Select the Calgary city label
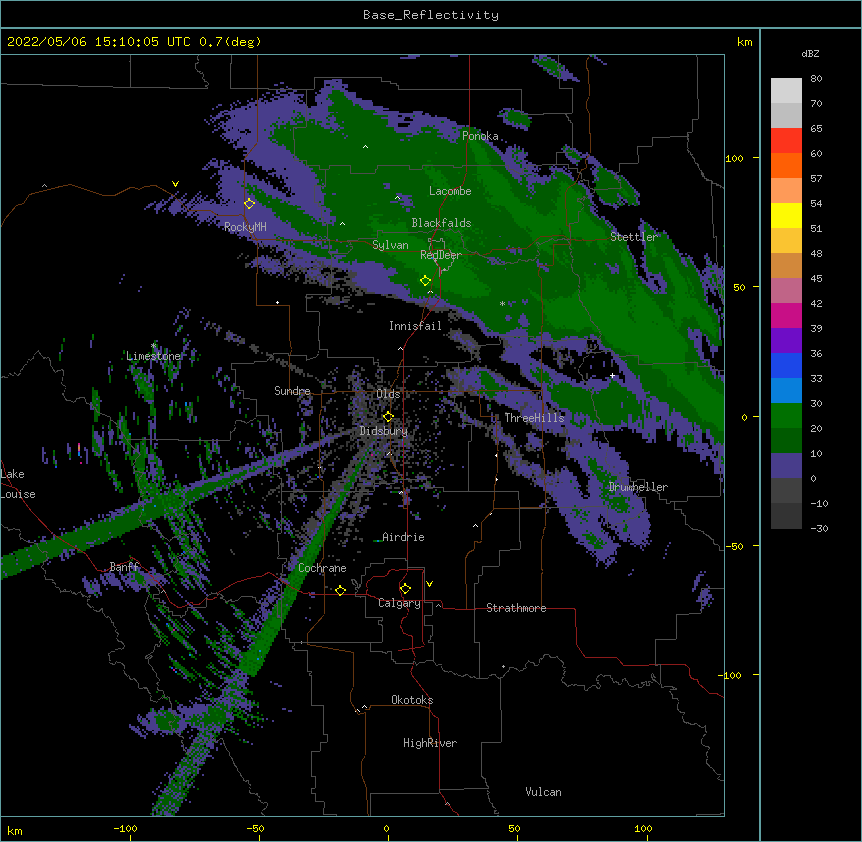862x842 pixels. tap(399, 603)
